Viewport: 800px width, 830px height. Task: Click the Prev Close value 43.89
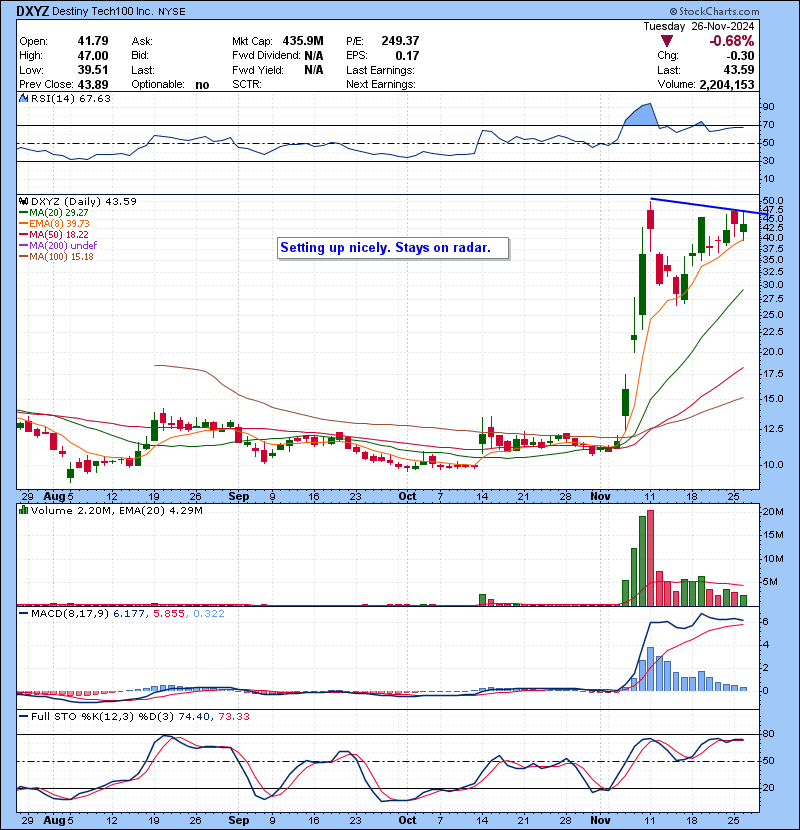coord(93,84)
